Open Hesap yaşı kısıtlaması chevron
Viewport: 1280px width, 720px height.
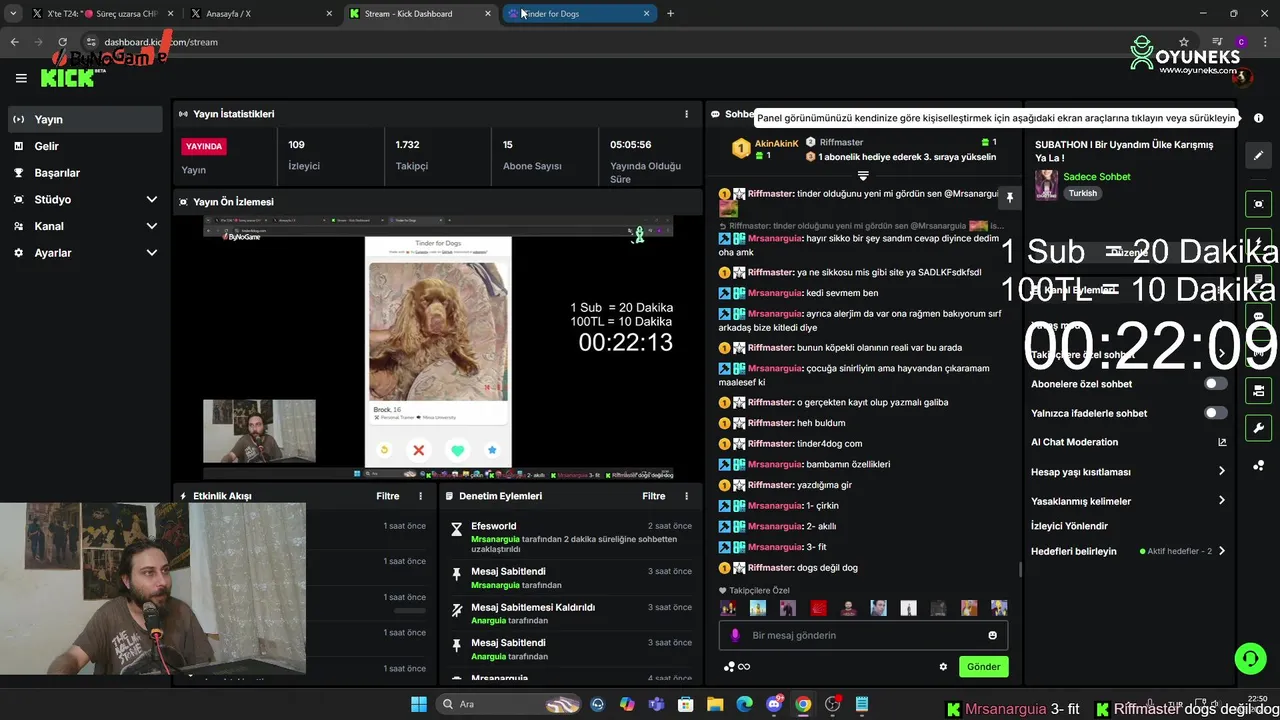pos(1221,471)
